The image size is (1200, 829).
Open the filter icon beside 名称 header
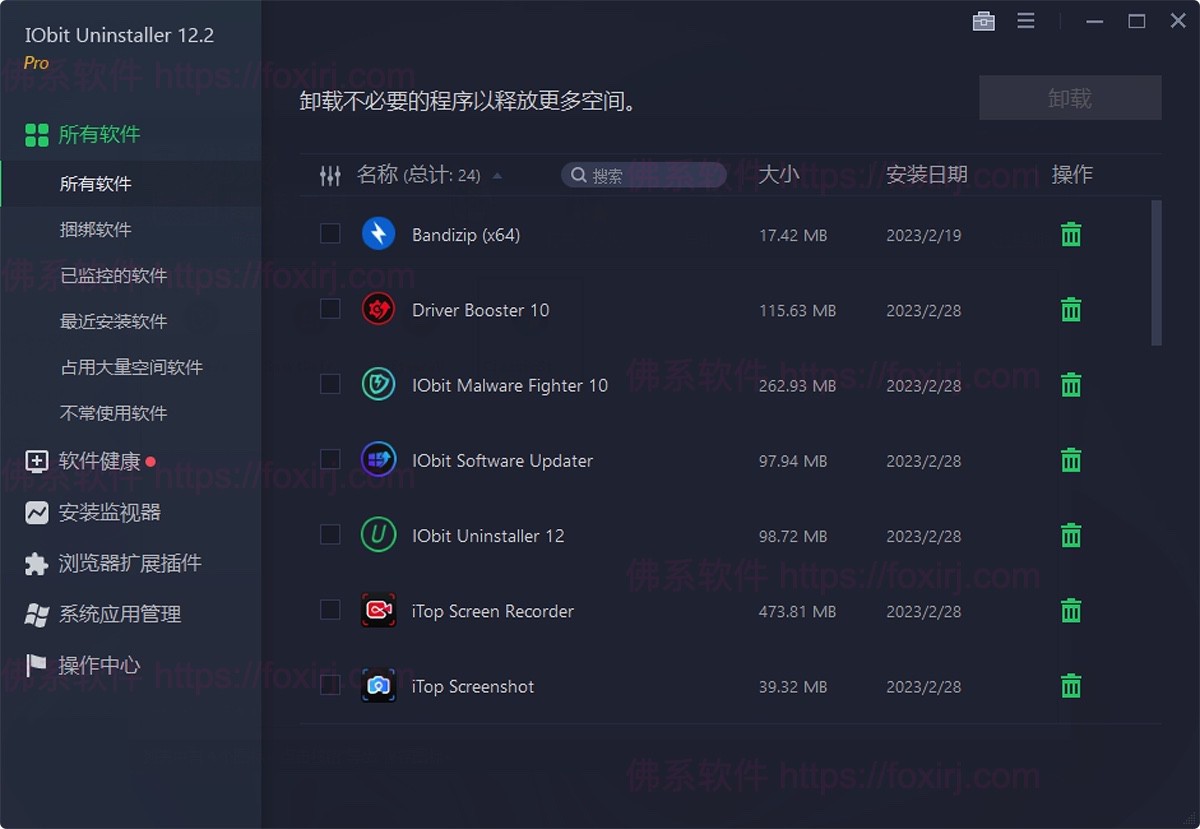point(330,175)
